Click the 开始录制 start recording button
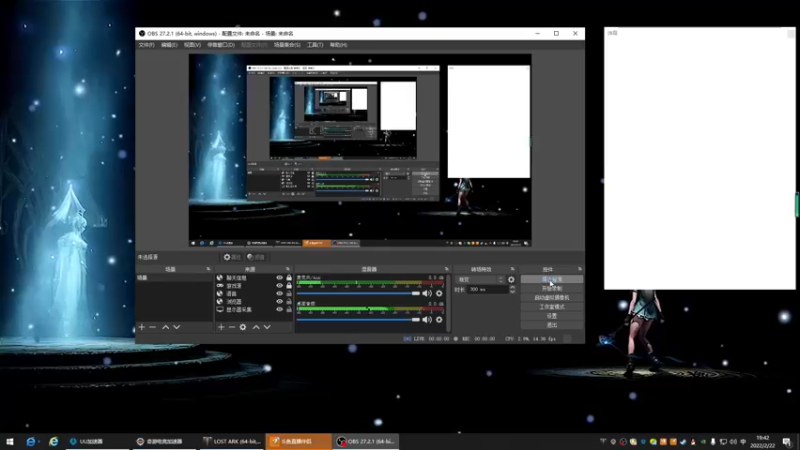Viewport: 800px width, 450px height. pos(552,289)
